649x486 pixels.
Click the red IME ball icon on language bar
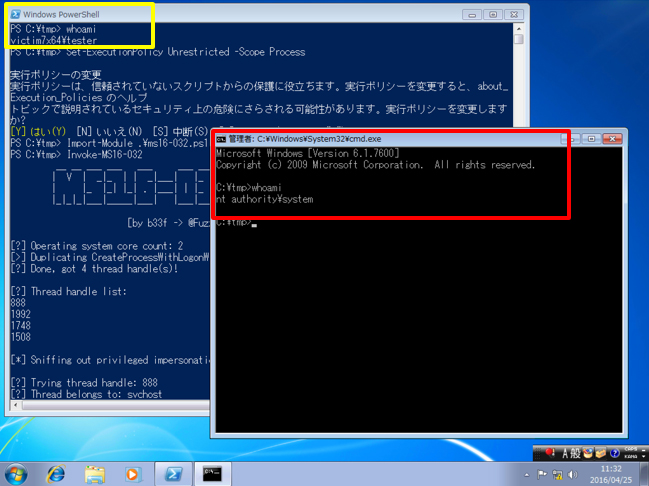pos(550,453)
